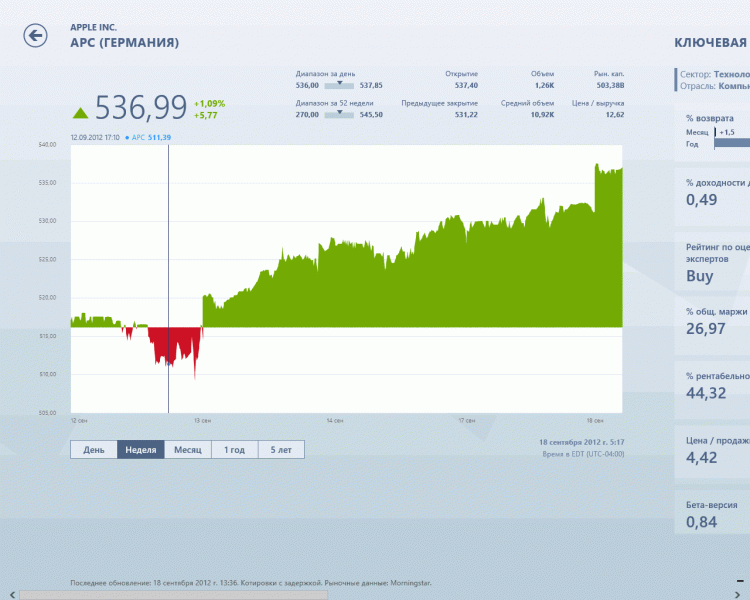Click the green up-triangle price indicator
This screenshot has height=600, width=750.
point(79,110)
